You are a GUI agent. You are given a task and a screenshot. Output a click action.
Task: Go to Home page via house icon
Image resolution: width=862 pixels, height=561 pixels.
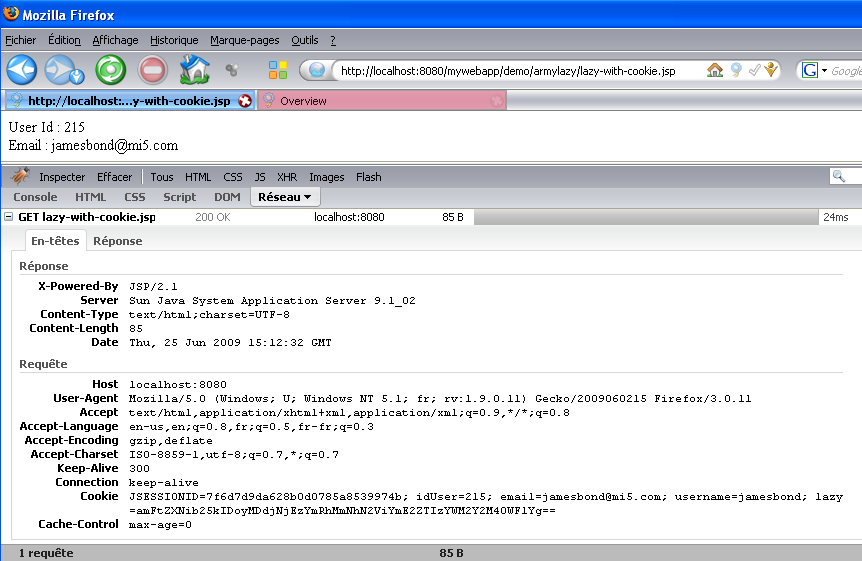pos(194,70)
